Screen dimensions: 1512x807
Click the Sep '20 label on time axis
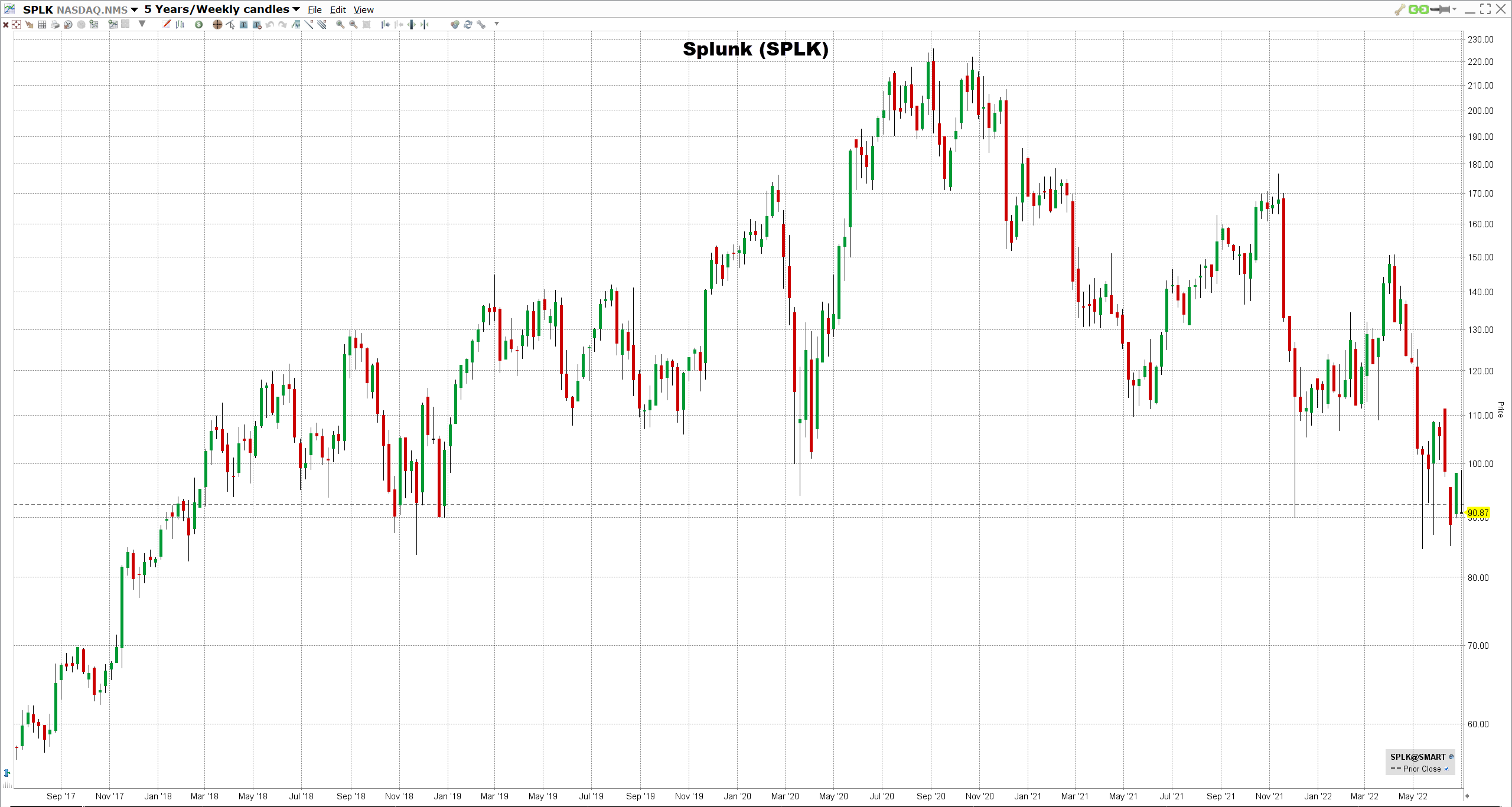931,796
